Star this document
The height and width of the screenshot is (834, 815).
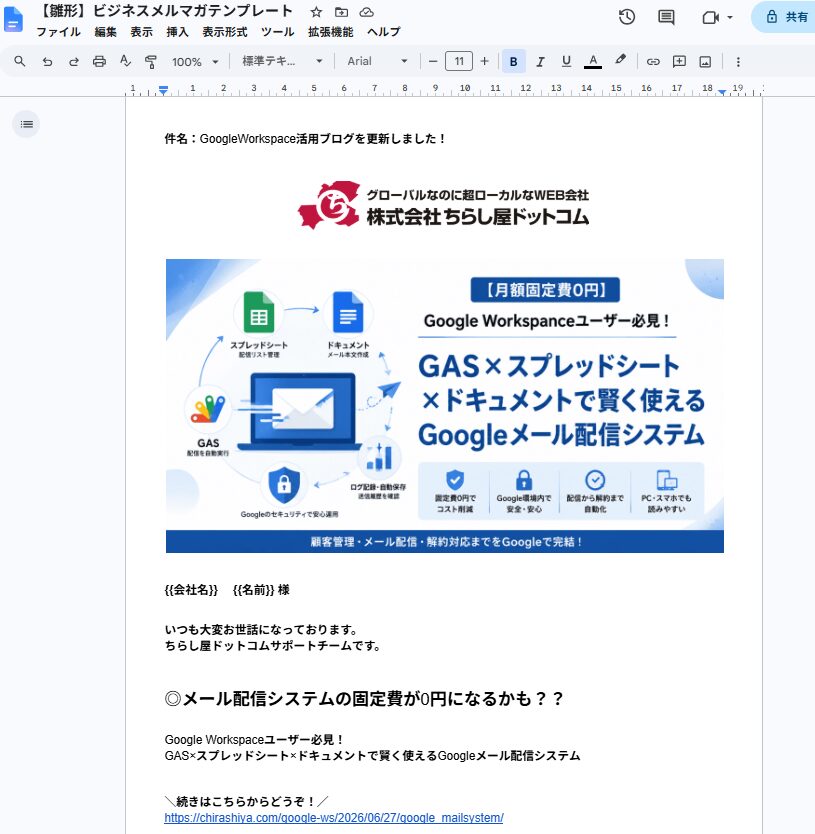pyautogui.click(x=316, y=12)
